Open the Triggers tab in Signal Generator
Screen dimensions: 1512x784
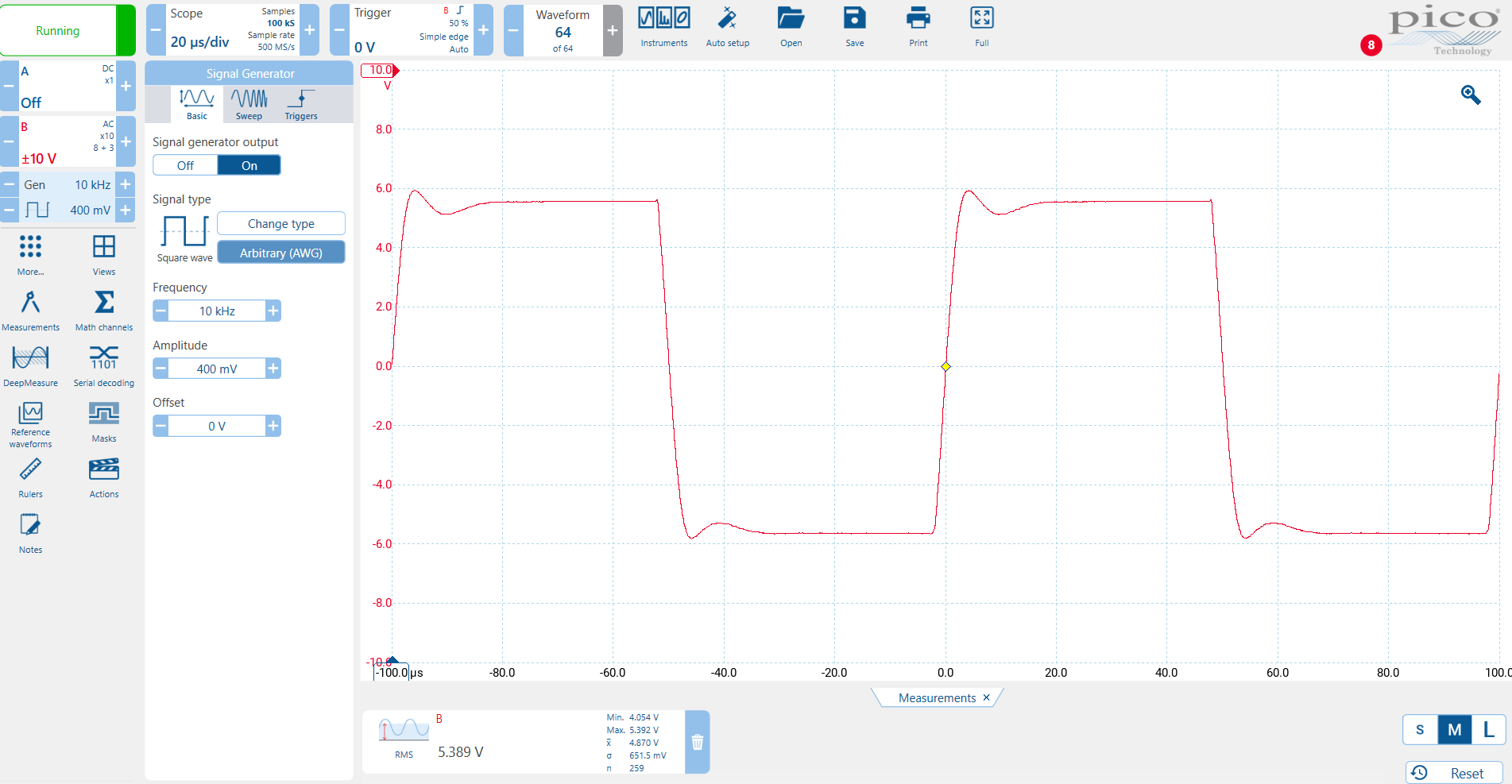pyautogui.click(x=300, y=104)
